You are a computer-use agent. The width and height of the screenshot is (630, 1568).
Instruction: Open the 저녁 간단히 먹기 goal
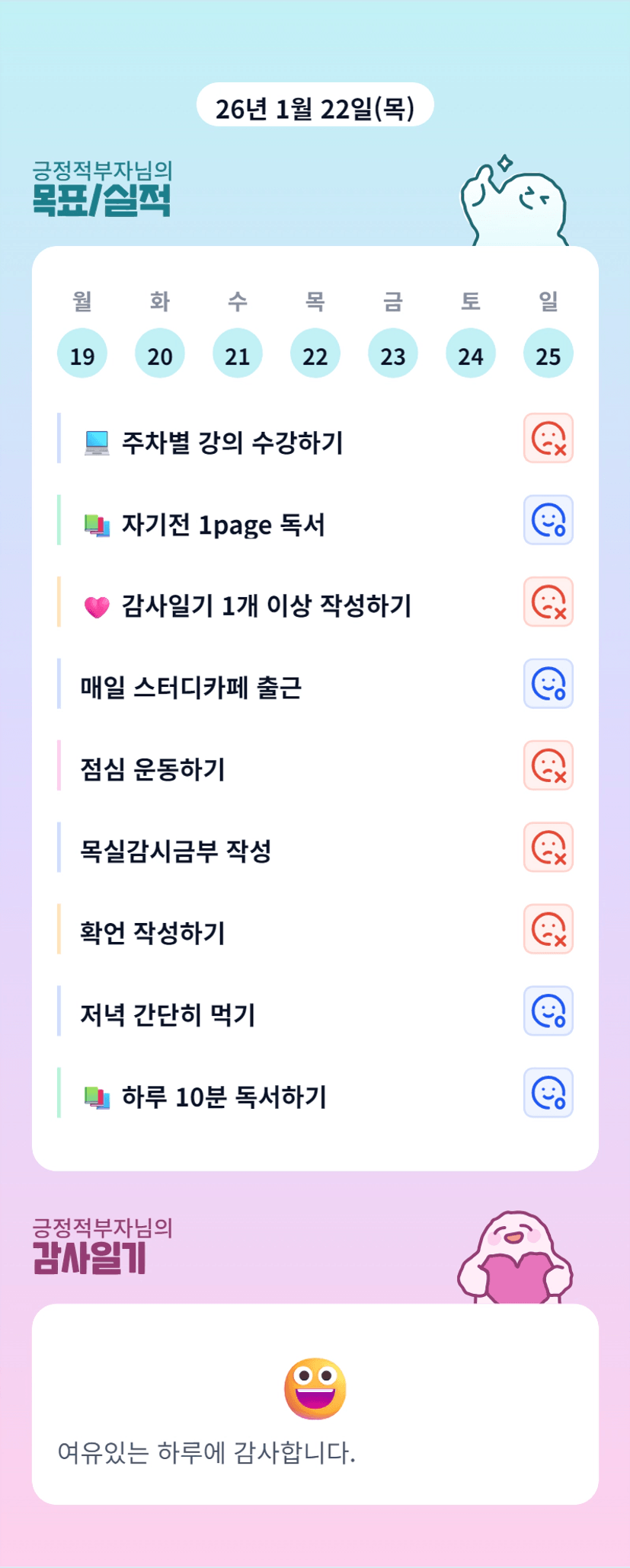coord(168,1014)
